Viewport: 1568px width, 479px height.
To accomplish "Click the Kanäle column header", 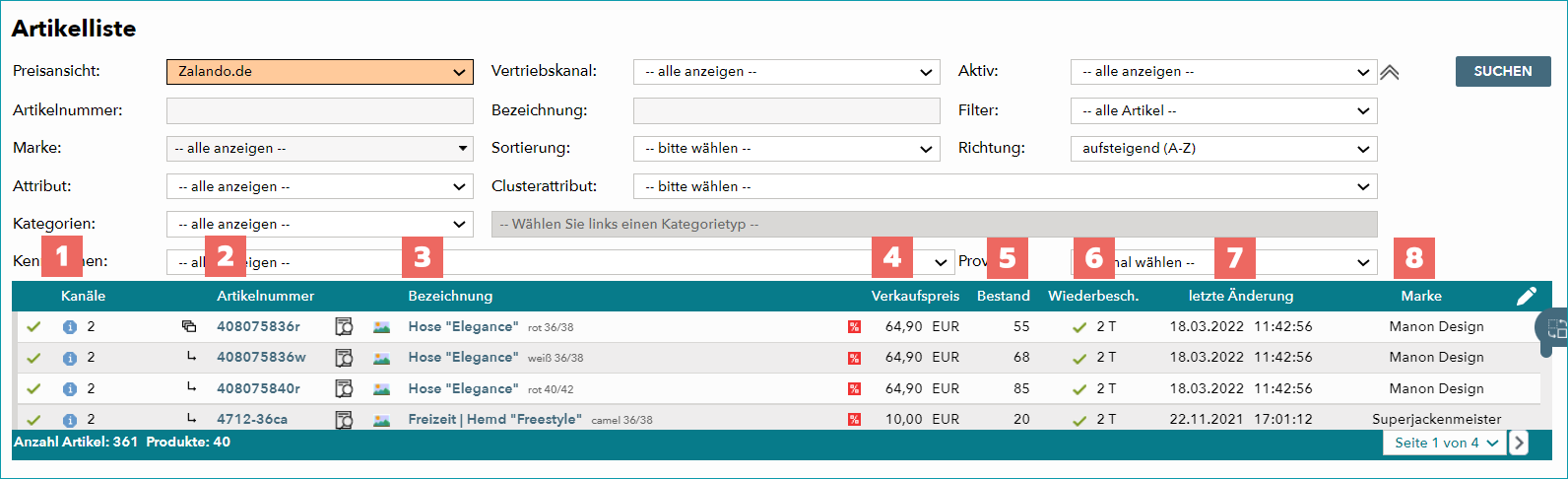I will [83, 296].
